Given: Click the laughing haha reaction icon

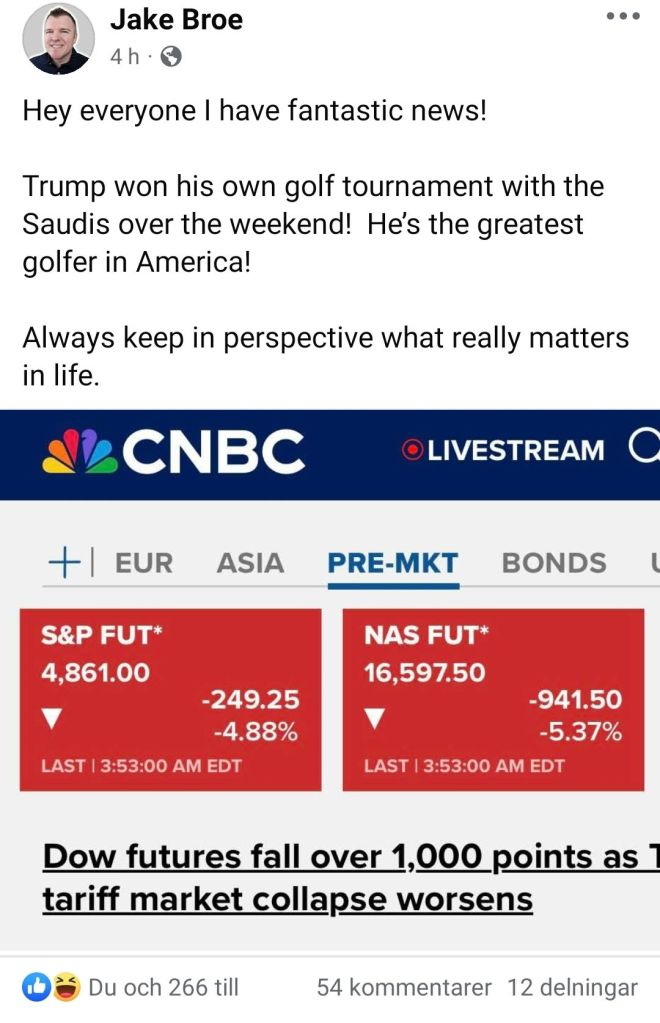Looking at the screenshot, I should pyautogui.click(x=65, y=988).
